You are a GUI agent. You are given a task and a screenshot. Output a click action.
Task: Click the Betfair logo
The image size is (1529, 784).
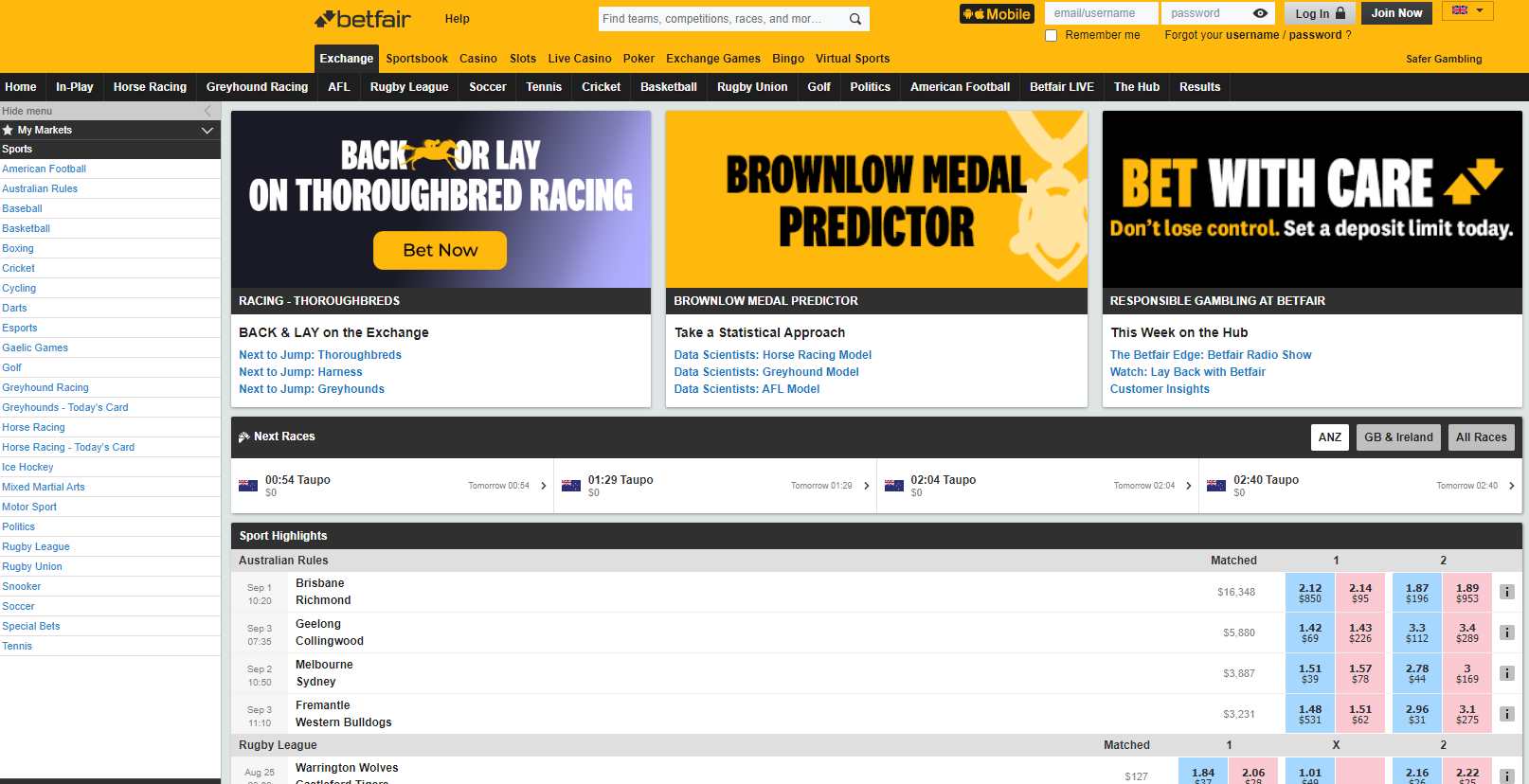363,19
